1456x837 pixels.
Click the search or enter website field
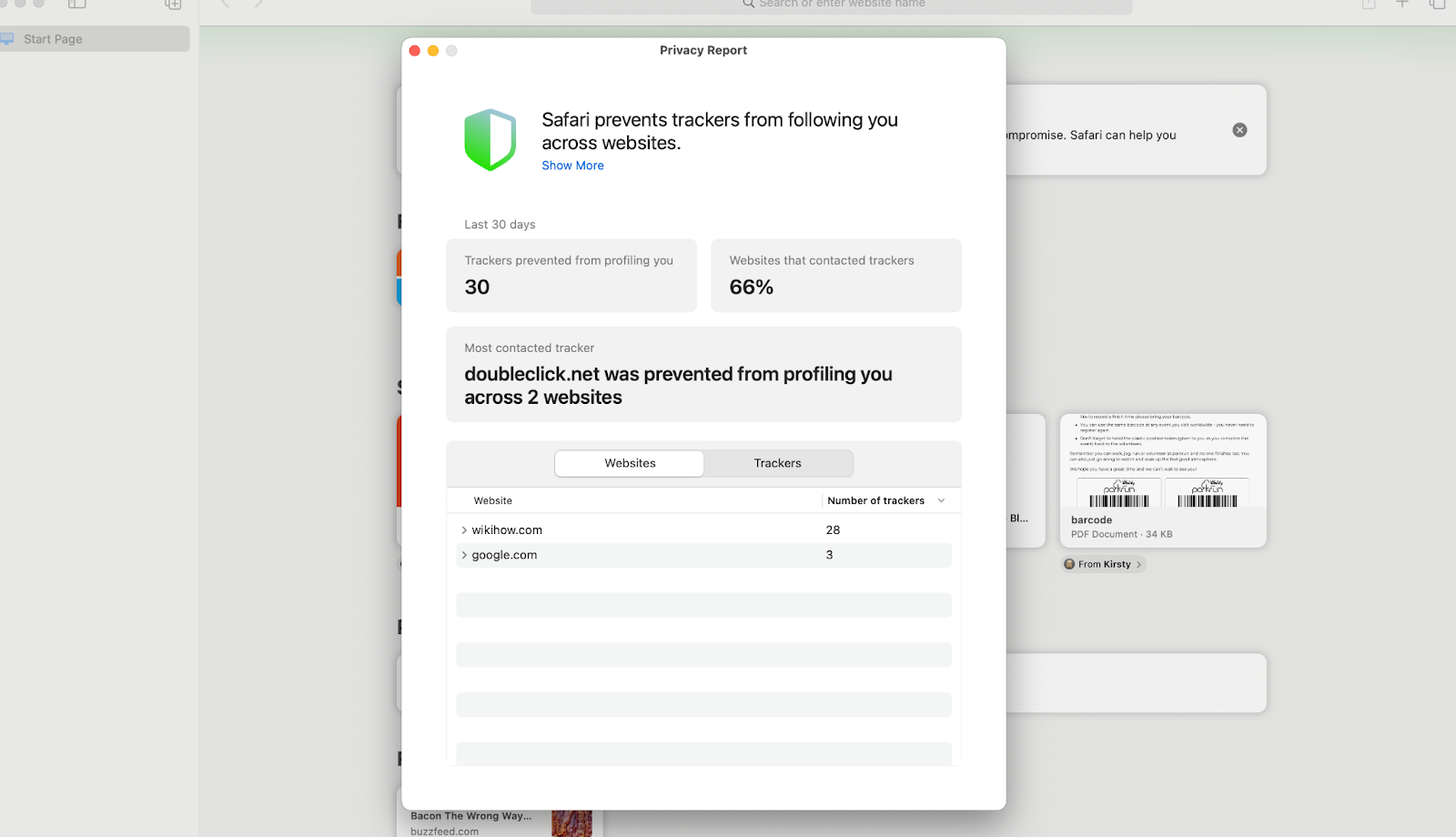(x=832, y=5)
